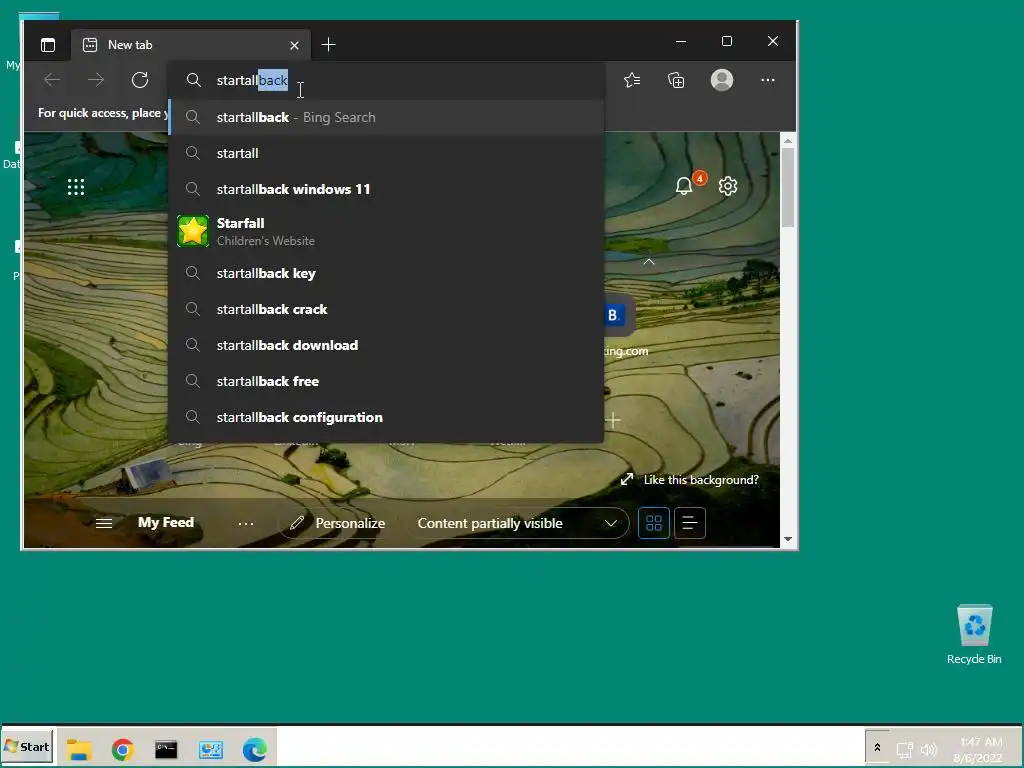
Task: Open the network tray icon
Action: coord(904,750)
